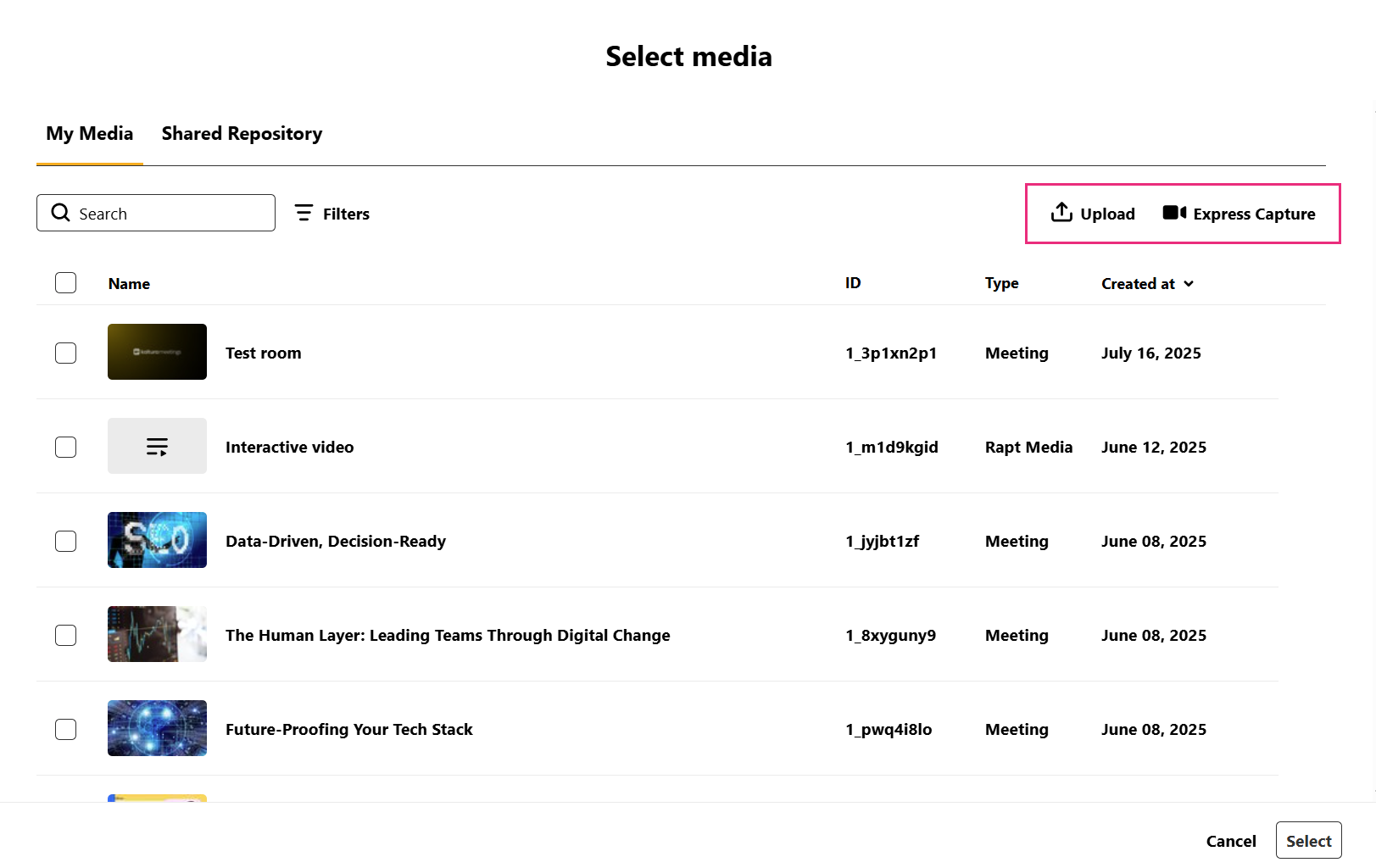Click the magnifier icon in search box
This screenshot has height=868, width=1376.
[60, 213]
